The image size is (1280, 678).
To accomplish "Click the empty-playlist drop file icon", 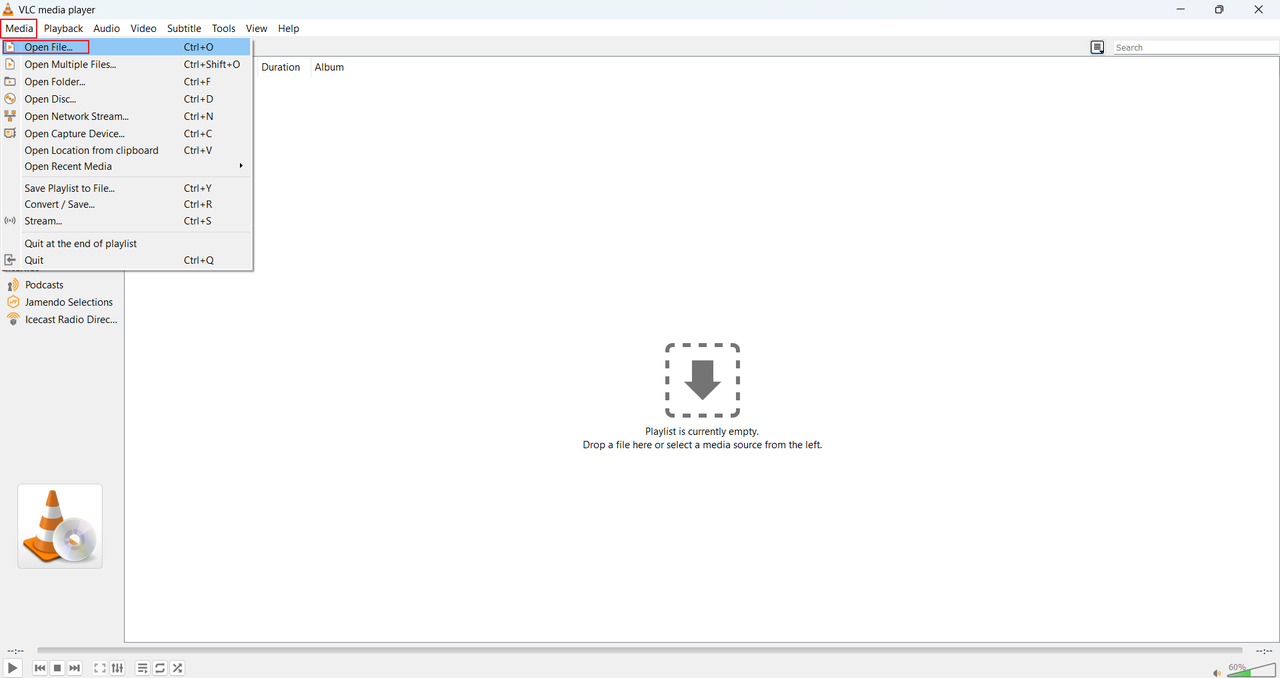I will click(x=702, y=380).
